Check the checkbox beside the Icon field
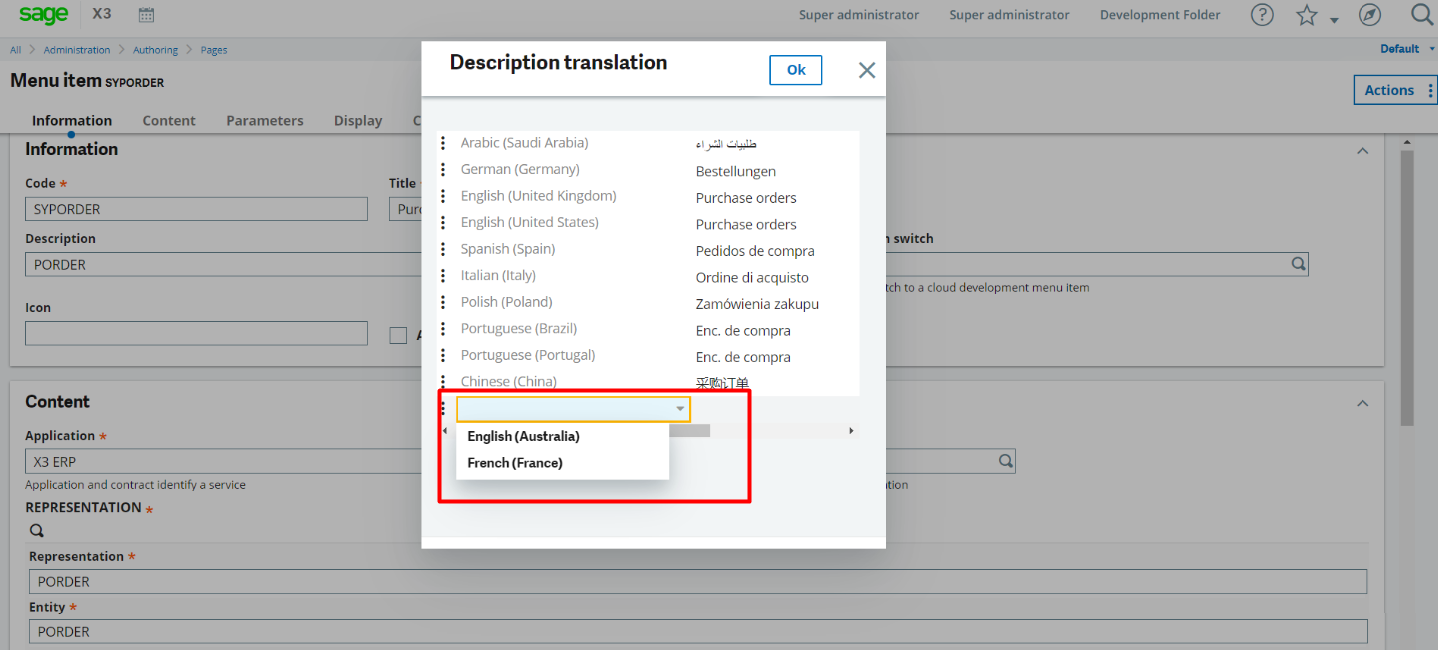The width and height of the screenshot is (1438, 650). (397, 335)
